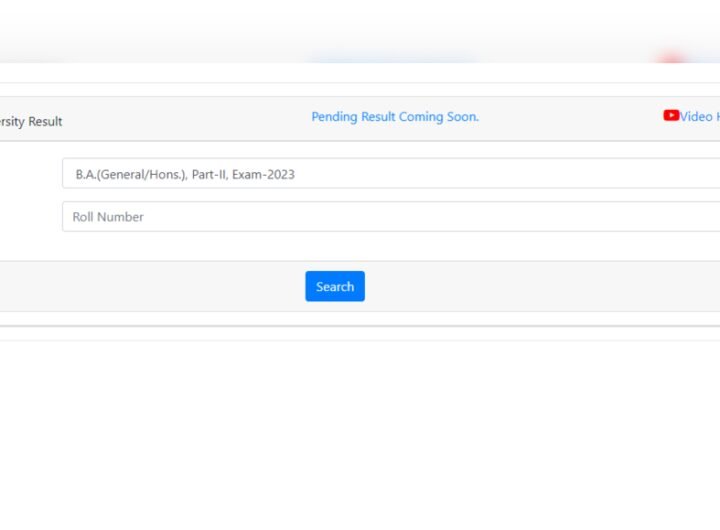Open the Pending Result Coming Soon link
The height and width of the screenshot is (530, 720).
click(395, 117)
